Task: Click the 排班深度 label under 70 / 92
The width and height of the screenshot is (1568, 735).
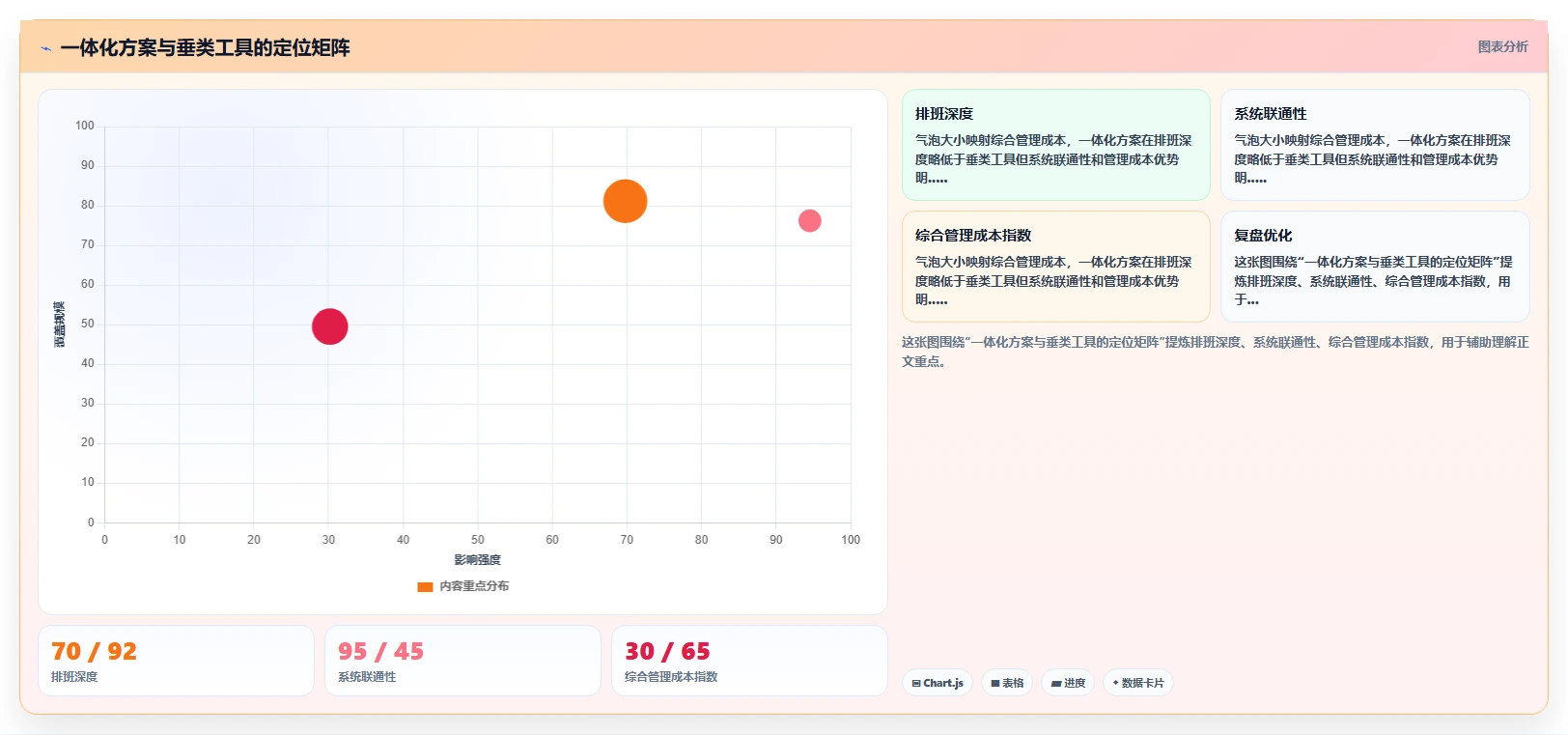Action: [x=74, y=677]
